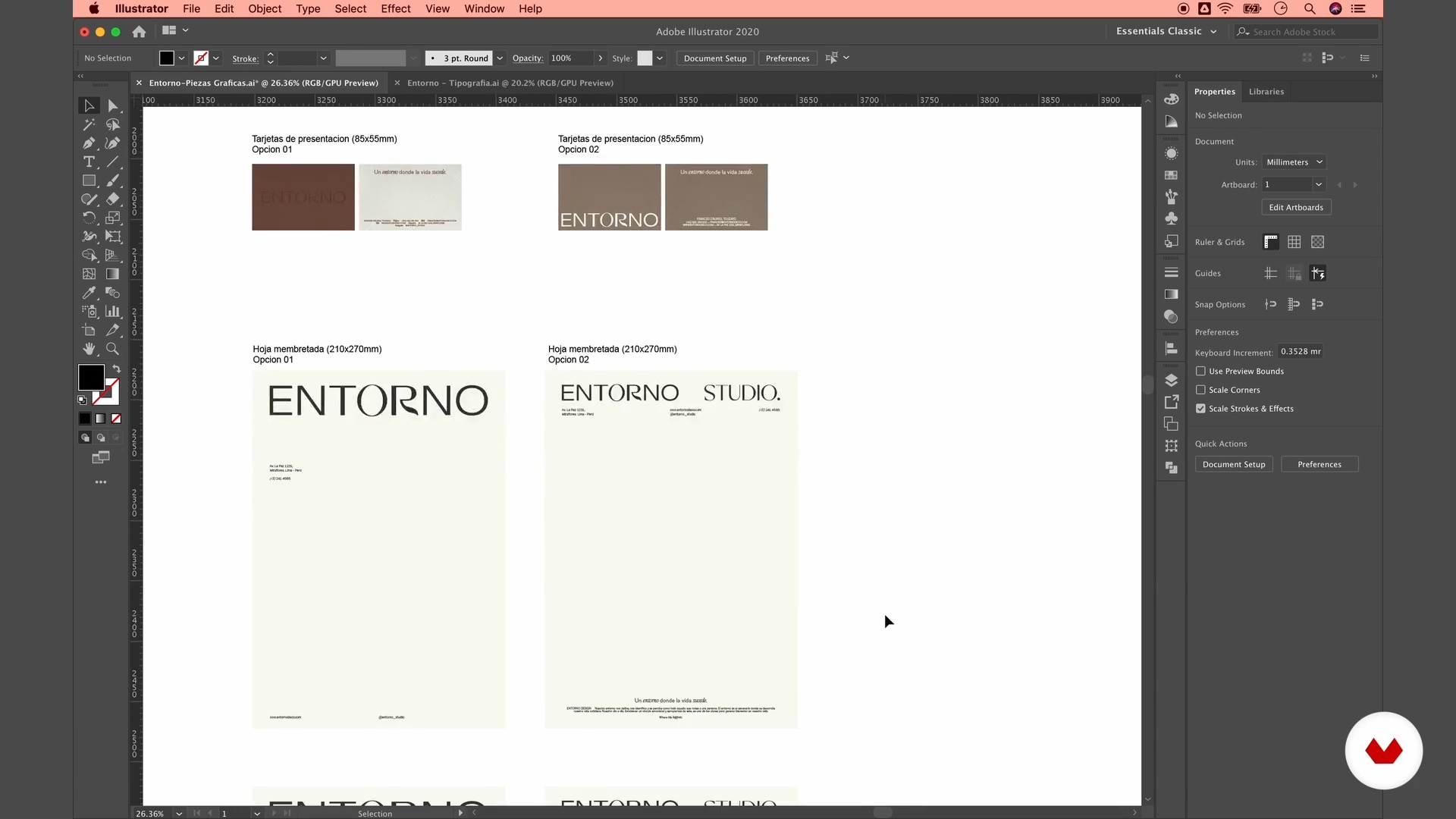Select the Direct Selection tool
This screenshot has height=819, width=1456.
pos(113,105)
